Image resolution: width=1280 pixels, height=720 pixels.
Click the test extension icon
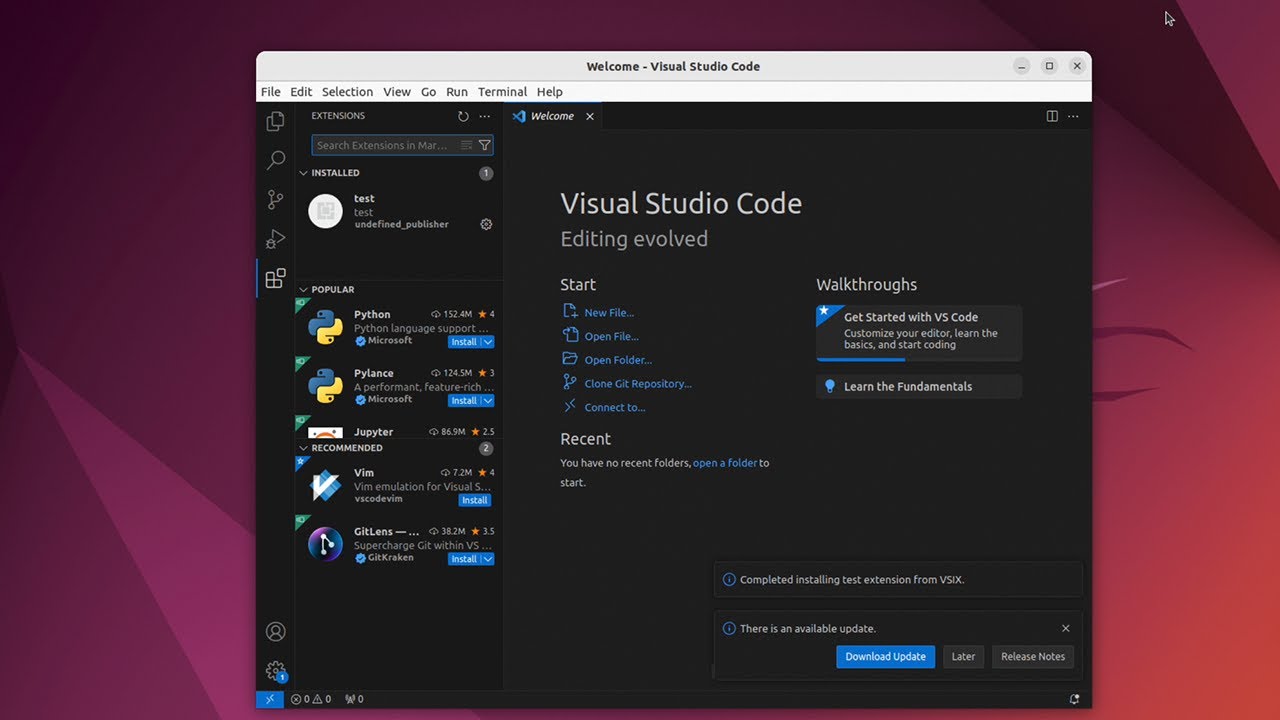click(325, 211)
